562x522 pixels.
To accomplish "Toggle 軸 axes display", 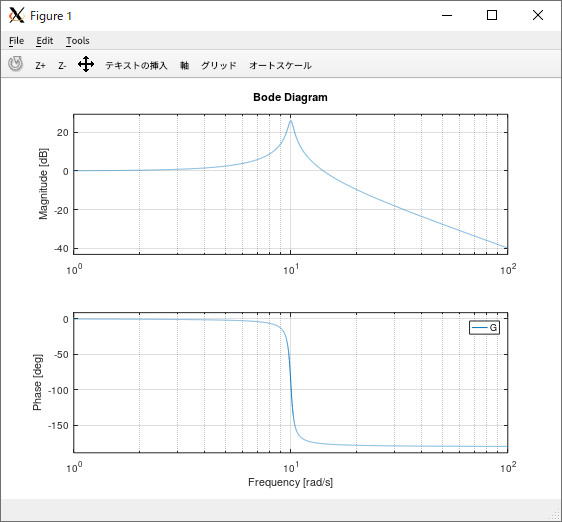I will 184,66.
